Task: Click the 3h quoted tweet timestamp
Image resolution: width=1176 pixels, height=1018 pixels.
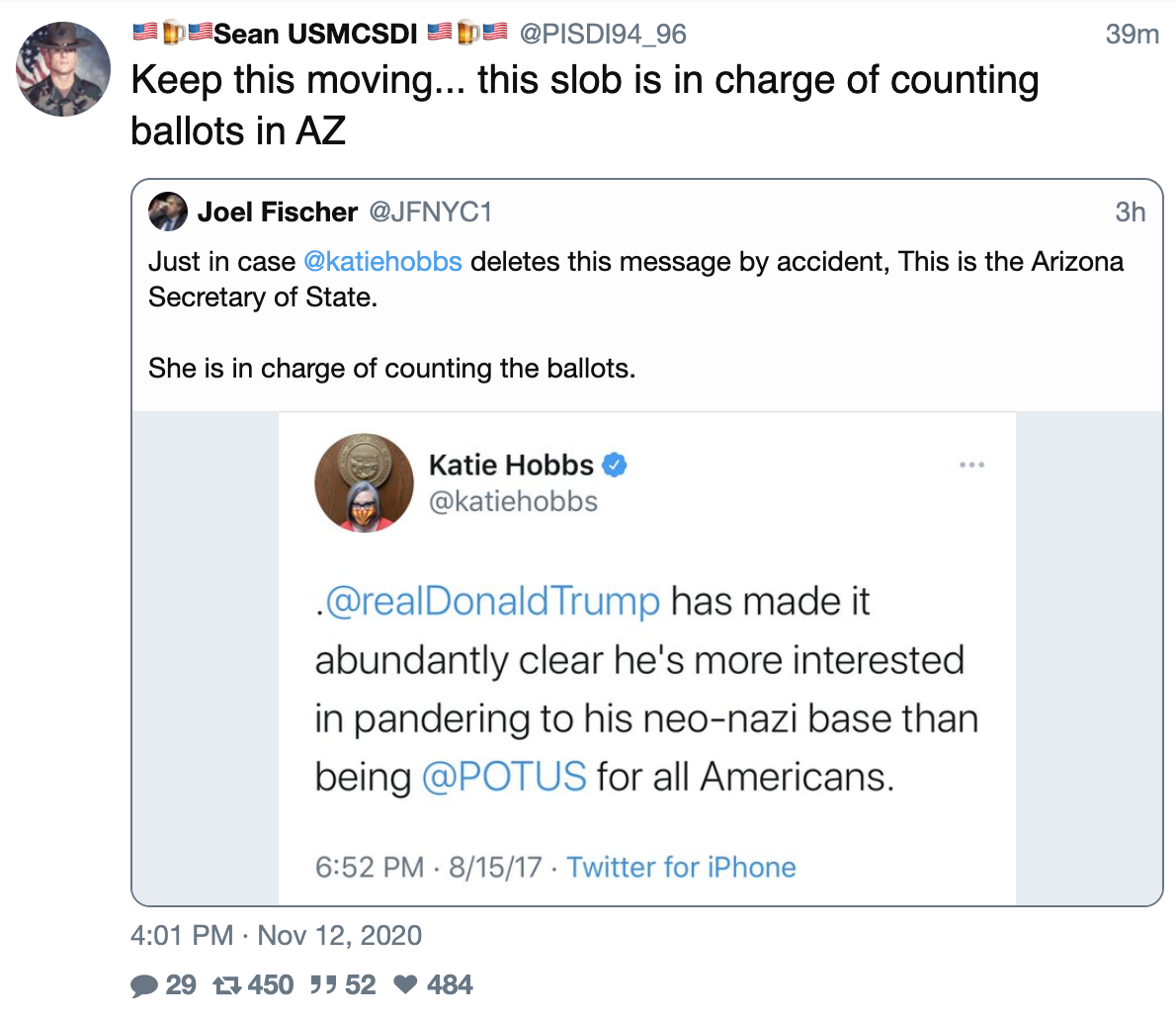Action: pyautogui.click(x=1130, y=212)
